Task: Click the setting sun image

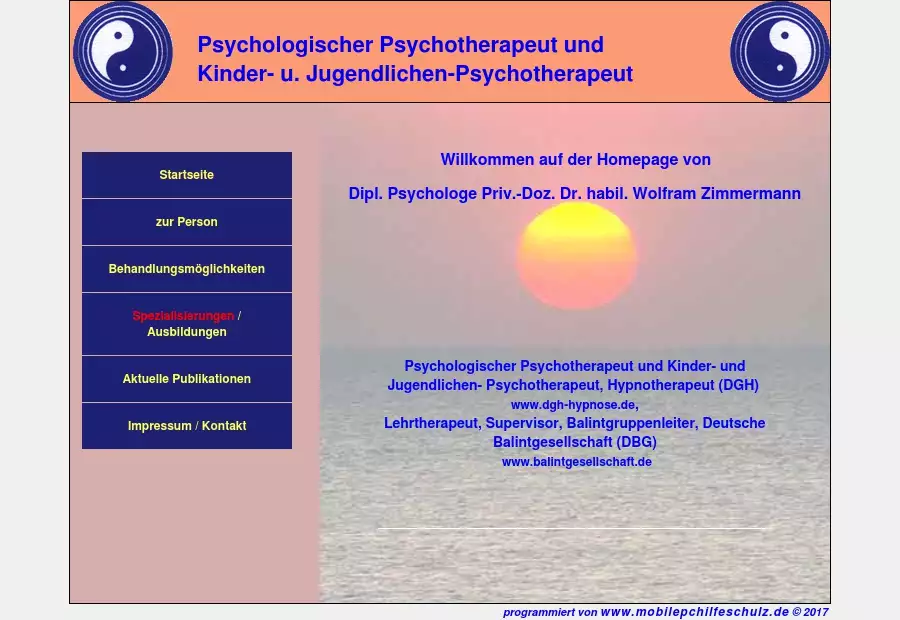Action: (576, 256)
